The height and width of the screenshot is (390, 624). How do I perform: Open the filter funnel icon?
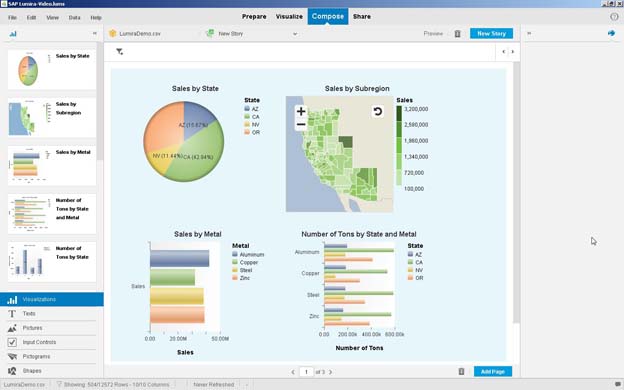pyautogui.click(x=119, y=52)
